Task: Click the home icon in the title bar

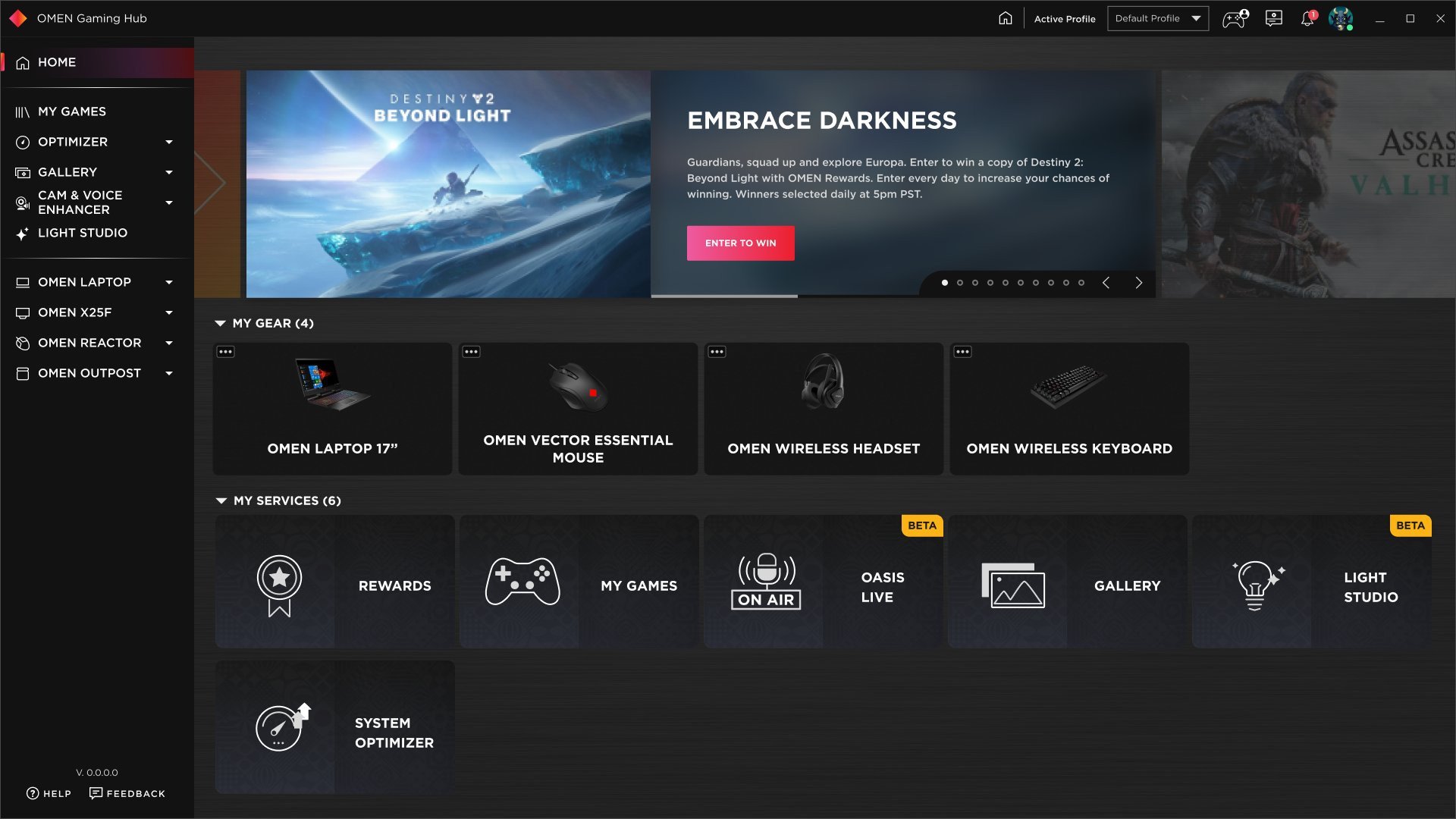Action: (x=1006, y=18)
